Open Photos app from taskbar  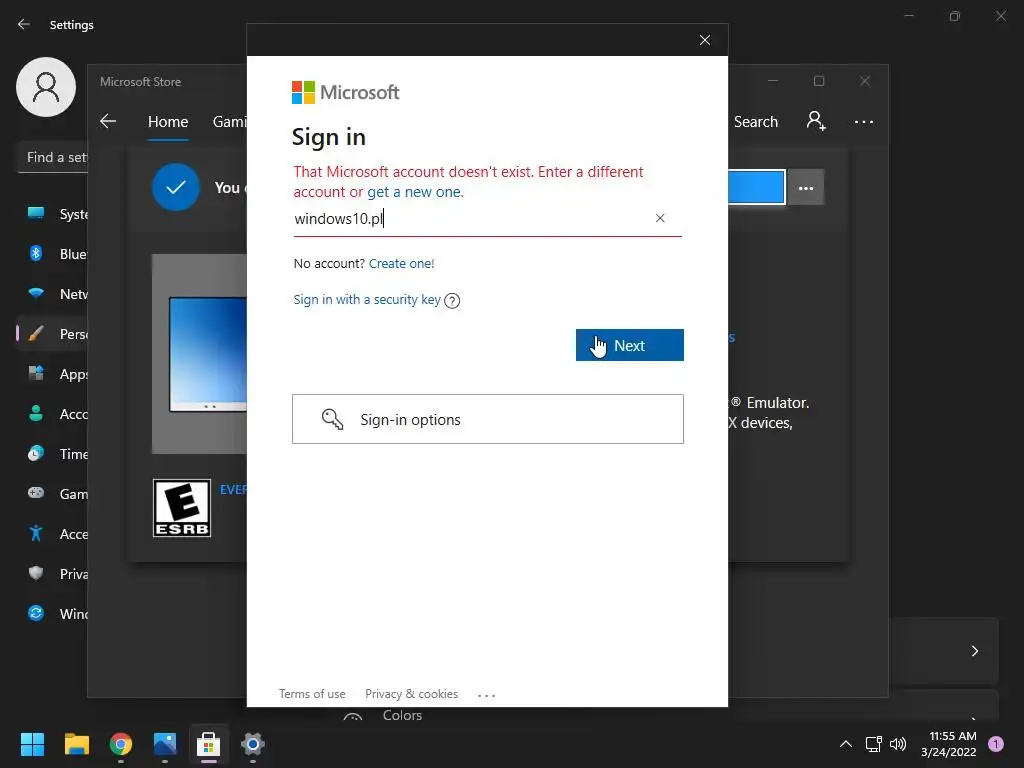(165, 744)
